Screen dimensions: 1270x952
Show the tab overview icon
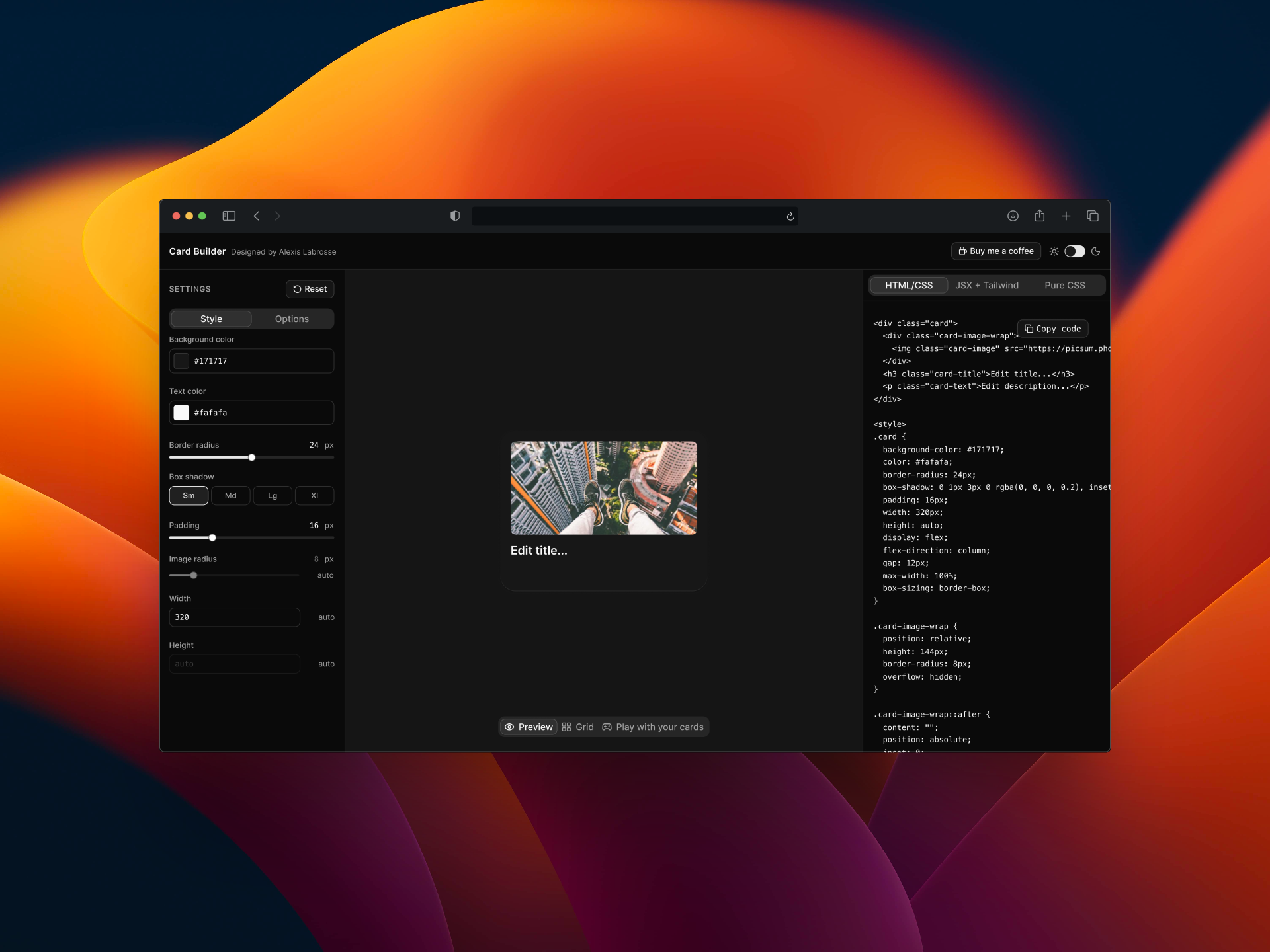tap(1093, 216)
